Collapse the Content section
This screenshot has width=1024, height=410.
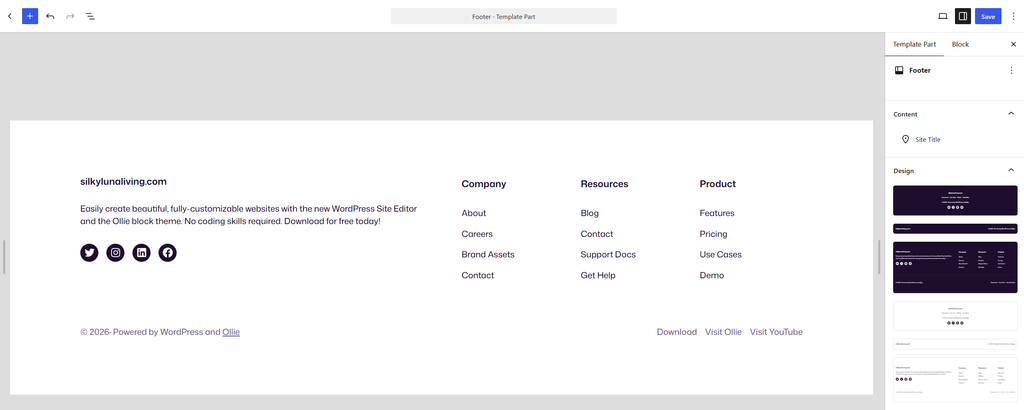pos(954,114)
